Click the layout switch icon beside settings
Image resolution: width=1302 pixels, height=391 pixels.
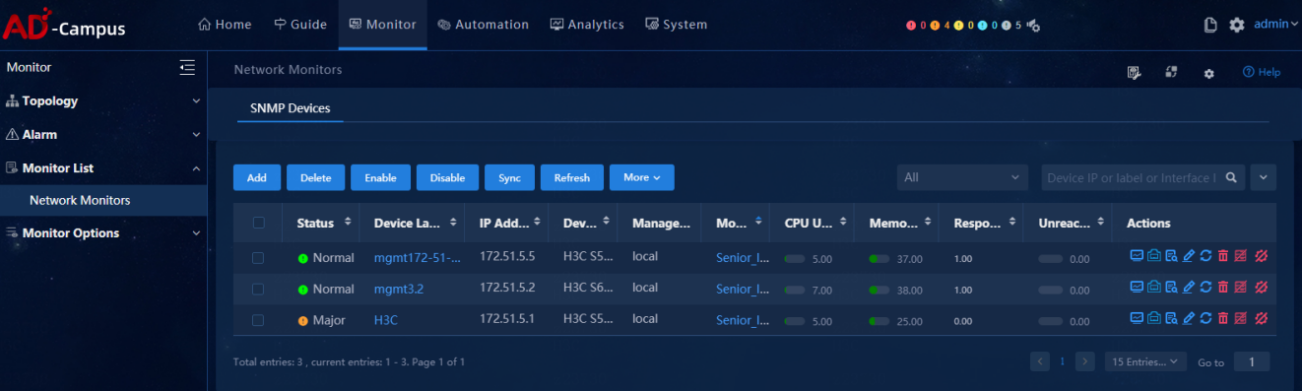pos(1171,72)
